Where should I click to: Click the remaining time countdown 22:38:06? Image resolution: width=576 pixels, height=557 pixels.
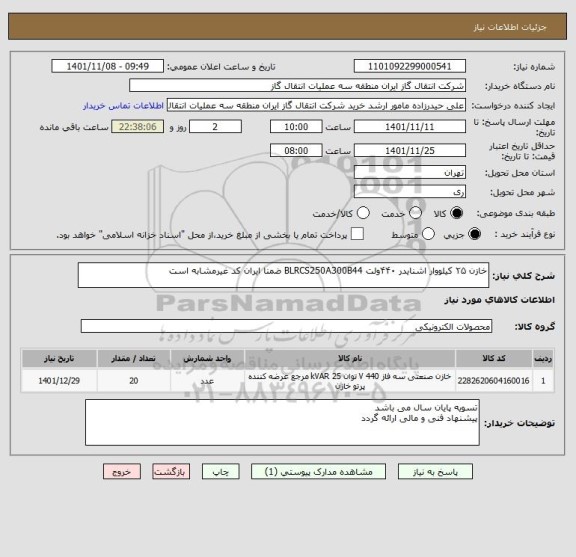click(x=138, y=127)
